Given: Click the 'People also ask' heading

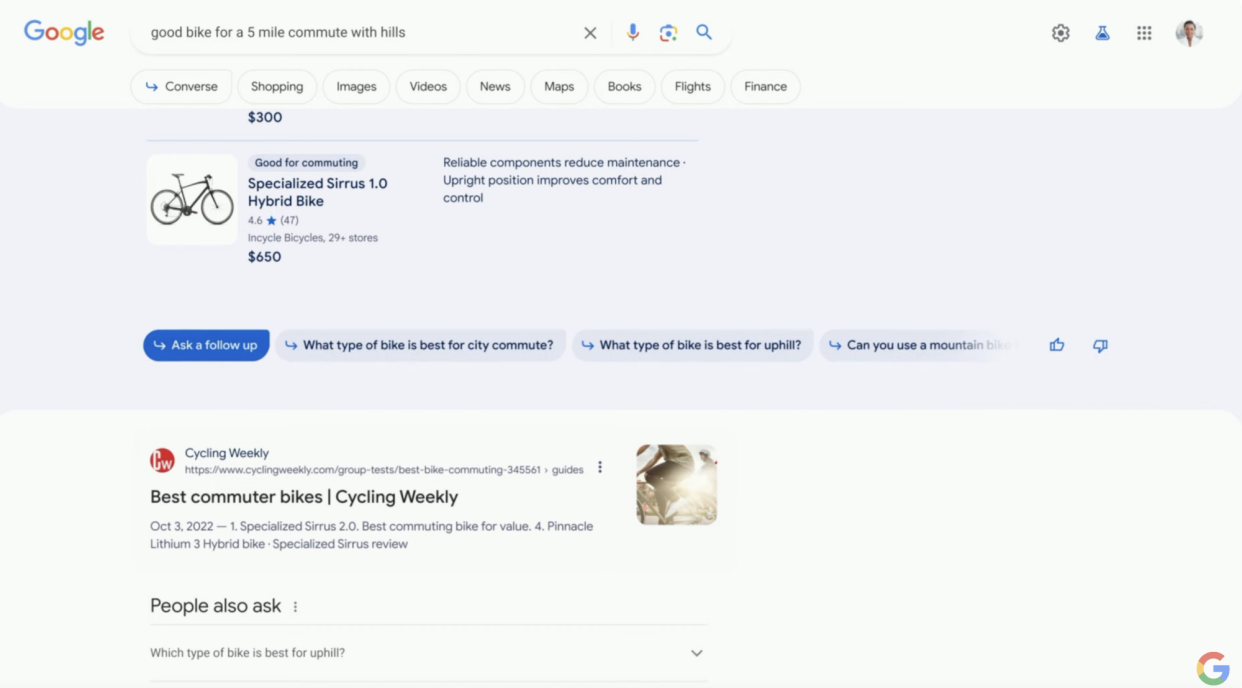Looking at the screenshot, I should [216, 606].
